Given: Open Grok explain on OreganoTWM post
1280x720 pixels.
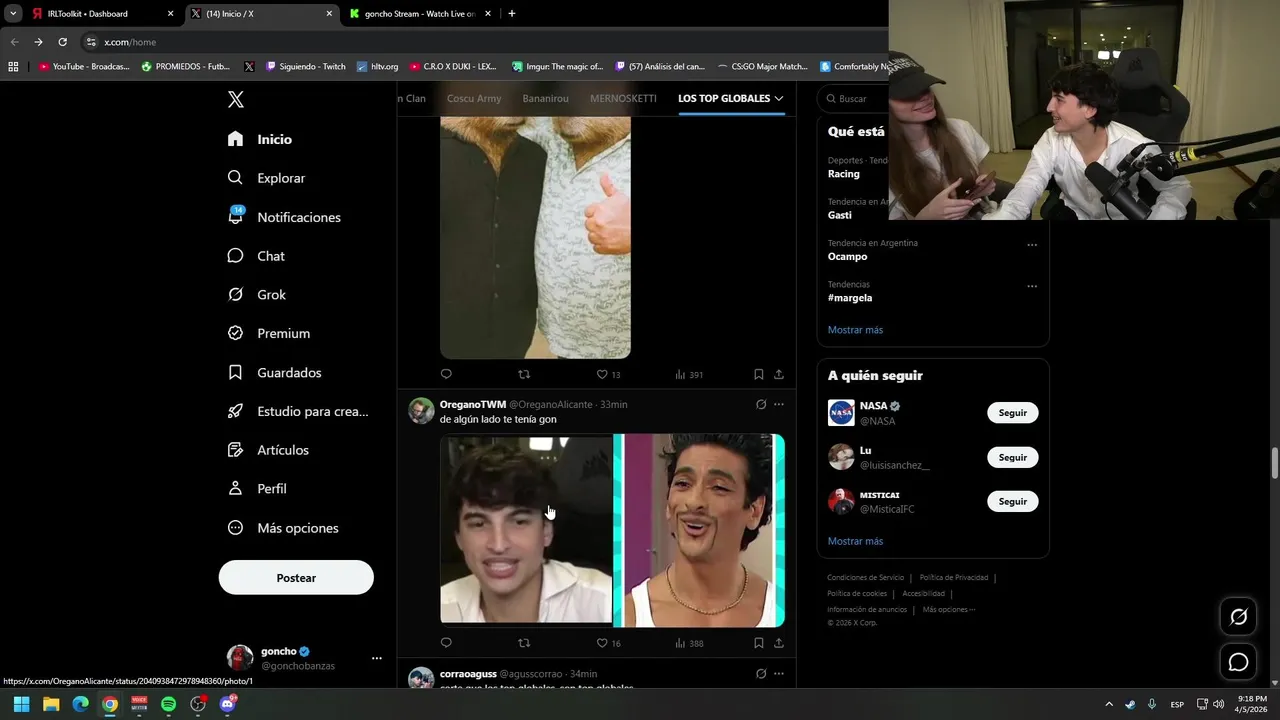Looking at the screenshot, I should point(761,404).
